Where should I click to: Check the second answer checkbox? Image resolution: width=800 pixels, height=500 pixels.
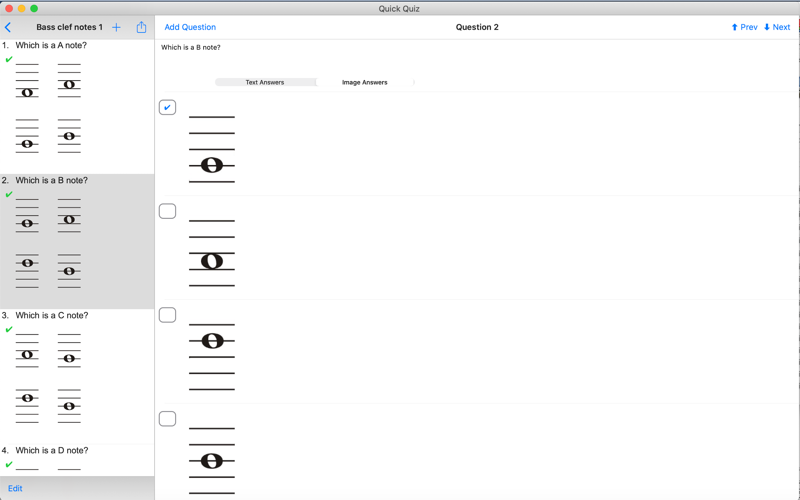tap(167, 211)
